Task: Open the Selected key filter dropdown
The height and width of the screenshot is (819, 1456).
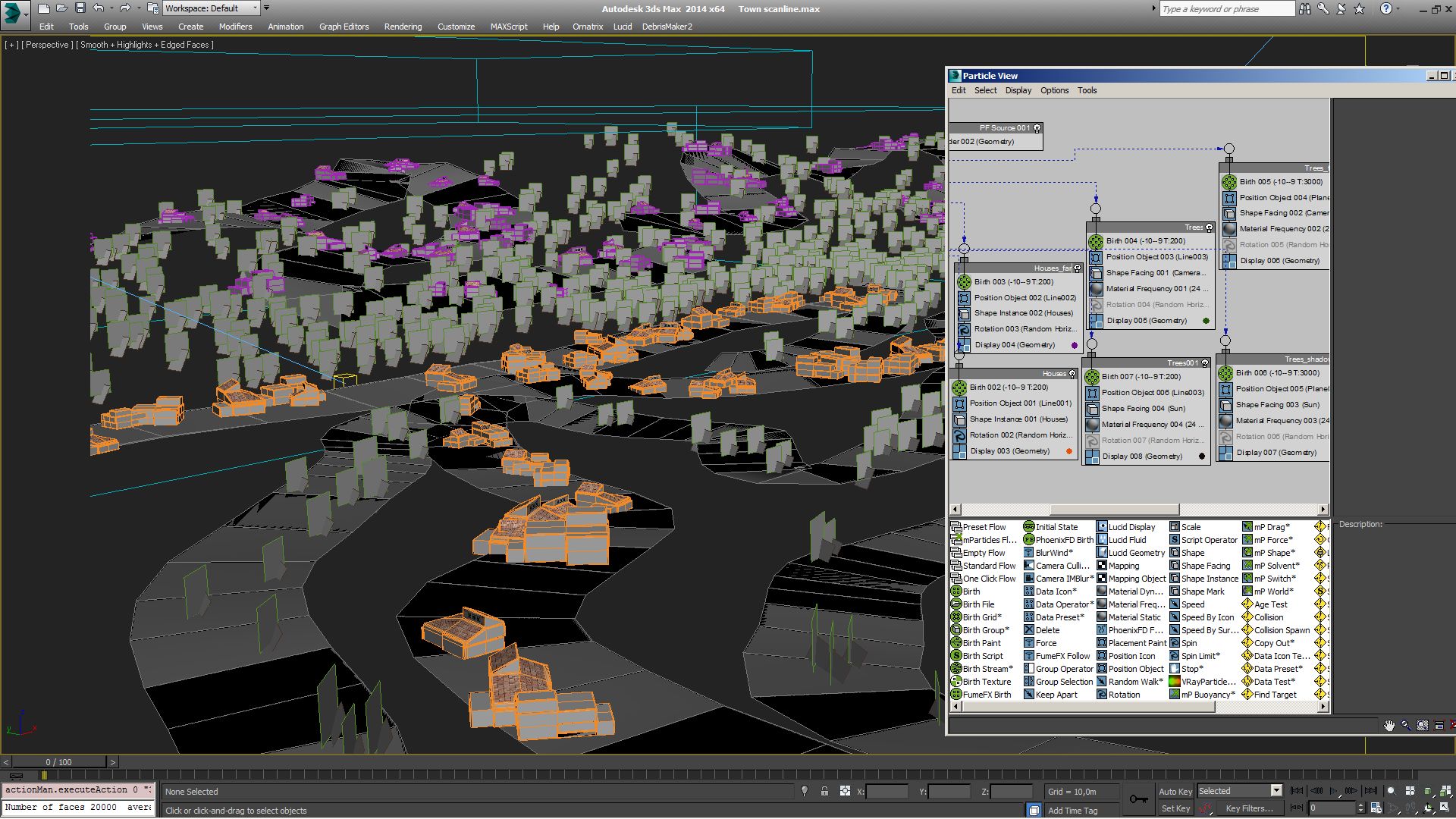Action: pos(1276,791)
